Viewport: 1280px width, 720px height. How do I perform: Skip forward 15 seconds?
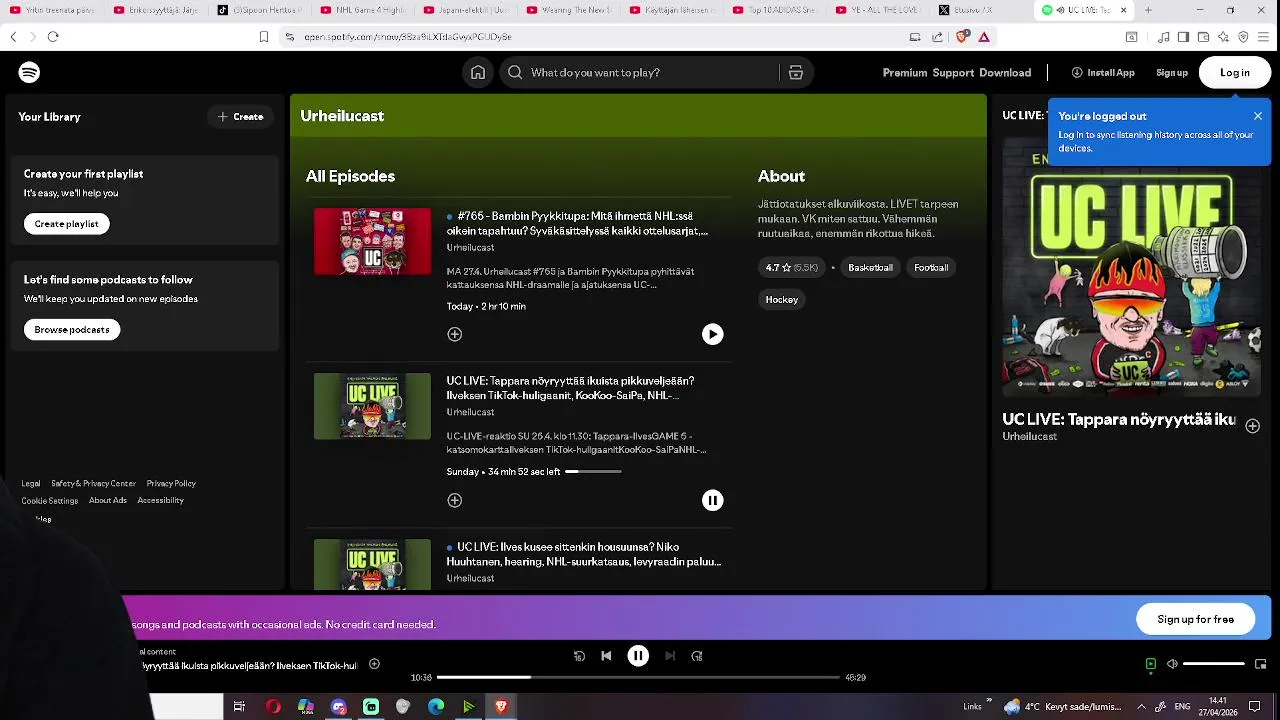pyautogui.click(x=697, y=656)
